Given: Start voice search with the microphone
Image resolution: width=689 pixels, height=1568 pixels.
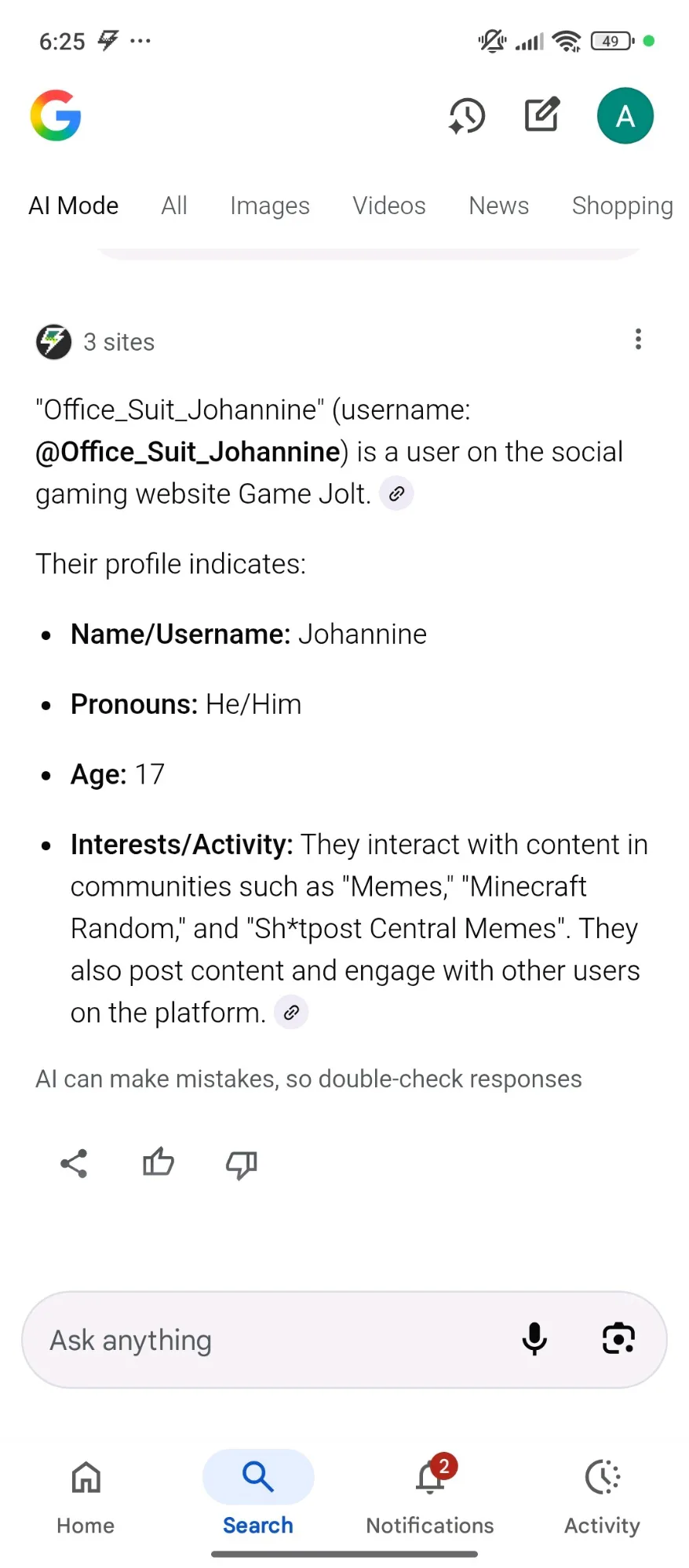Looking at the screenshot, I should (534, 1339).
